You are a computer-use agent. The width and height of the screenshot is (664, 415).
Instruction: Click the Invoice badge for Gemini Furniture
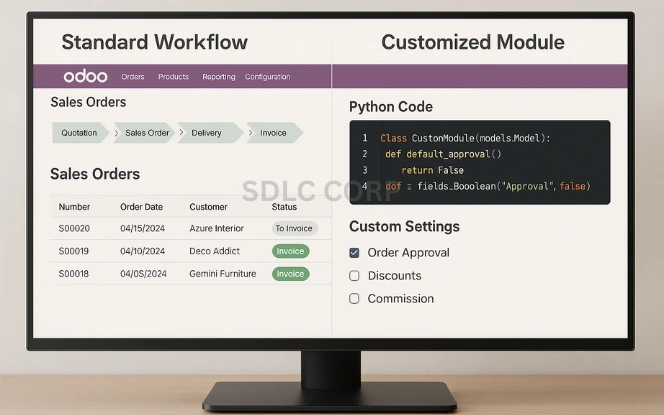click(x=290, y=274)
